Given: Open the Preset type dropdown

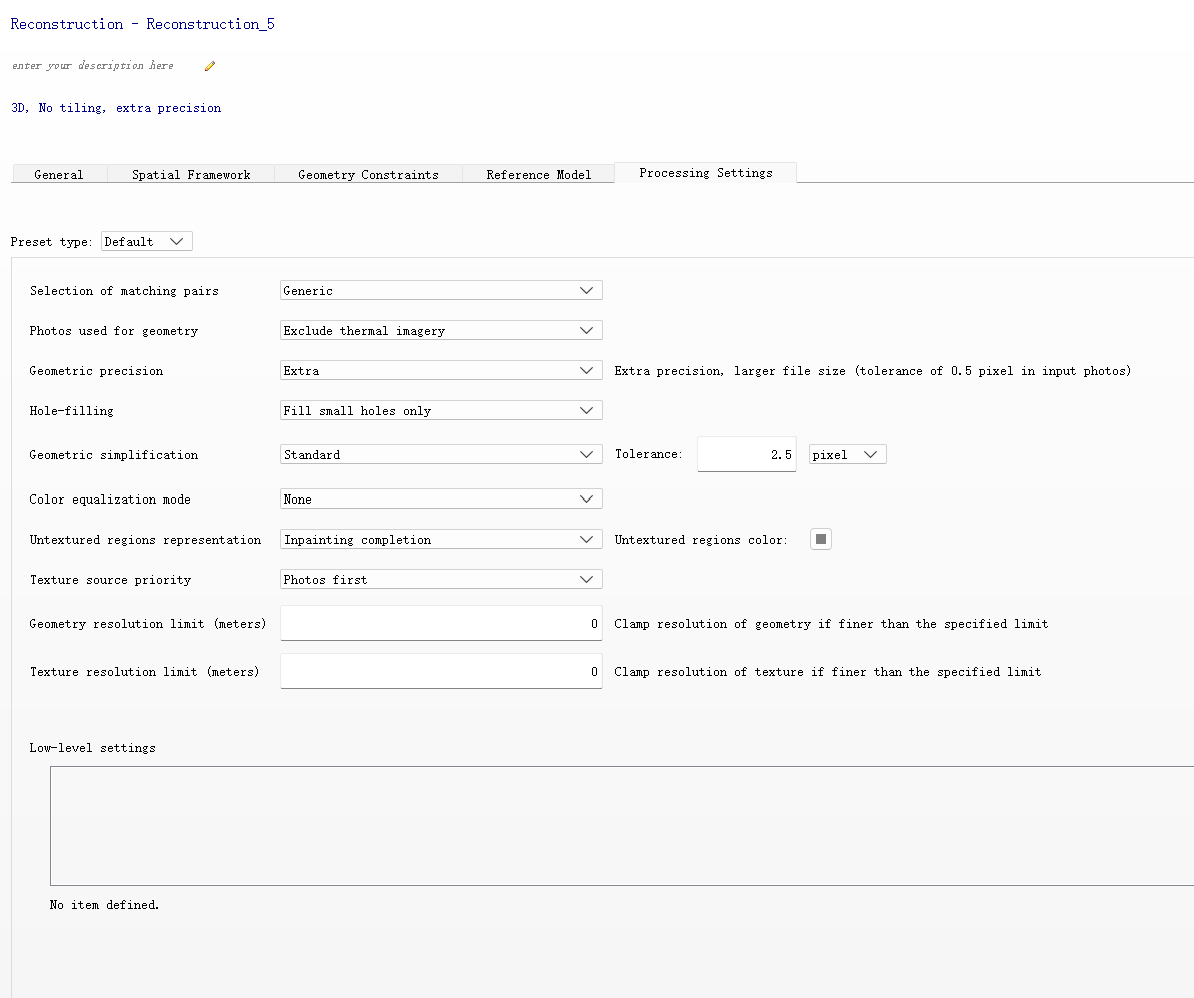Looking at the screenshot, I should pos(146,241).
